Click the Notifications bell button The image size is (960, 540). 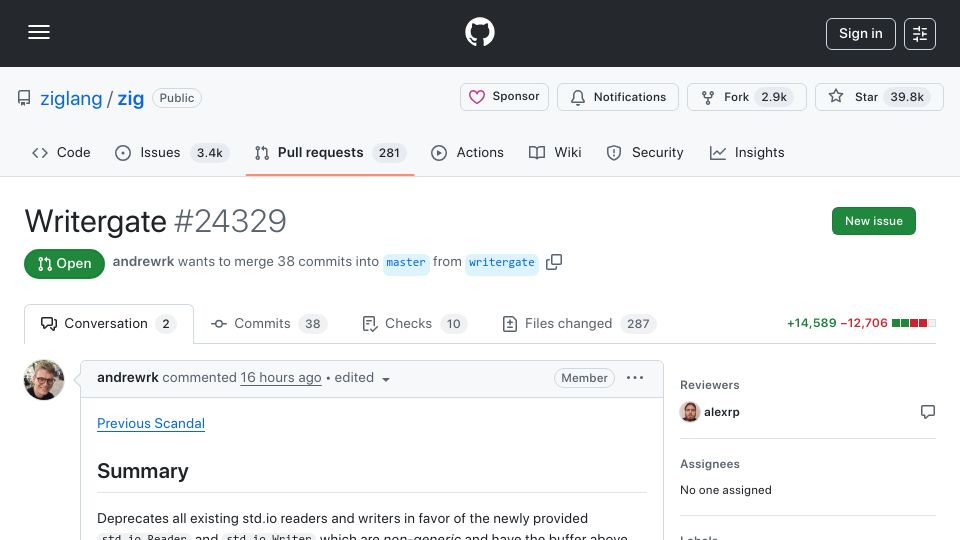pyautogui.click(x=618, y=97)
